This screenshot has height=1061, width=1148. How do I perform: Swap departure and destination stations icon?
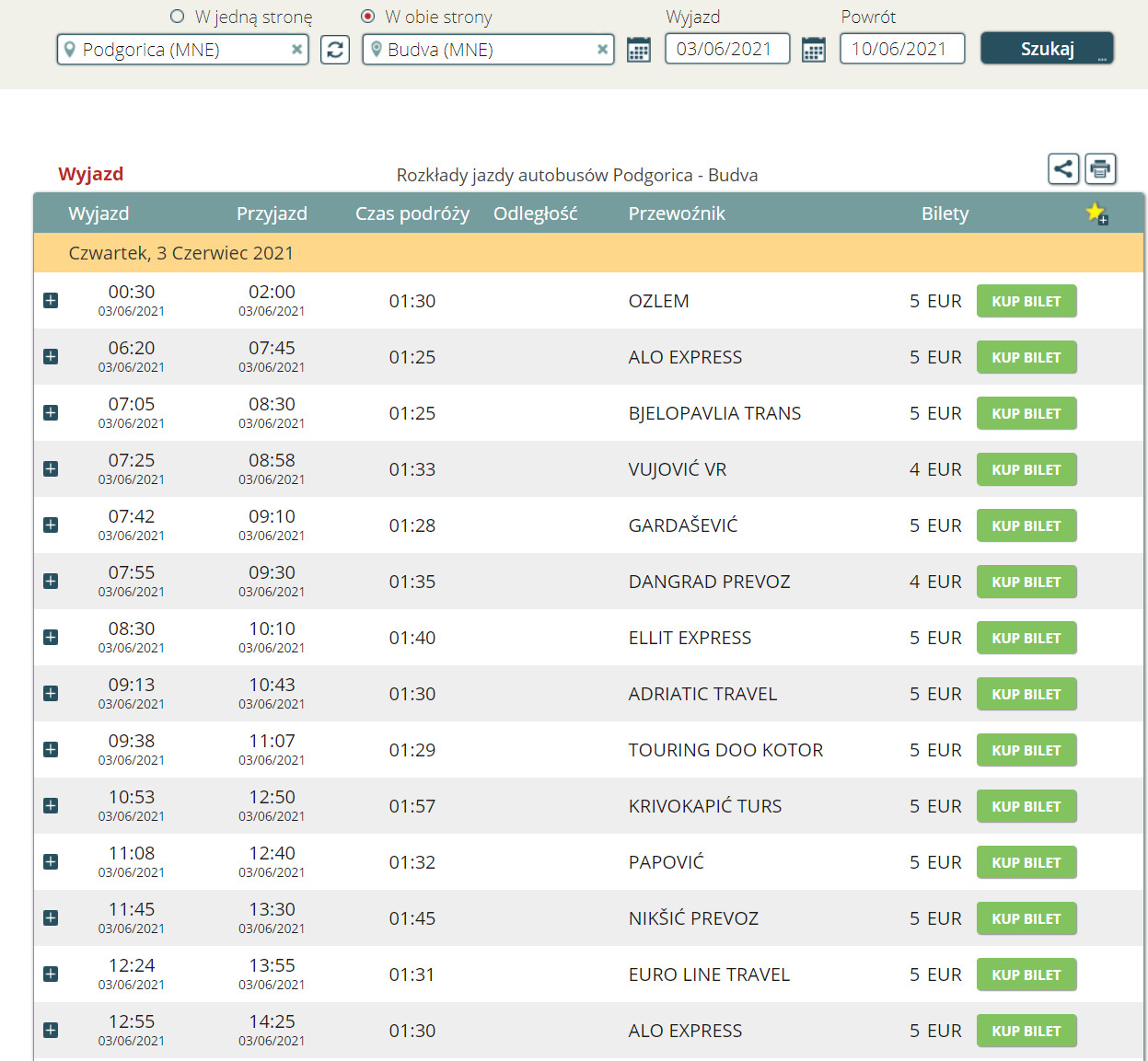[x=335, y=50]
